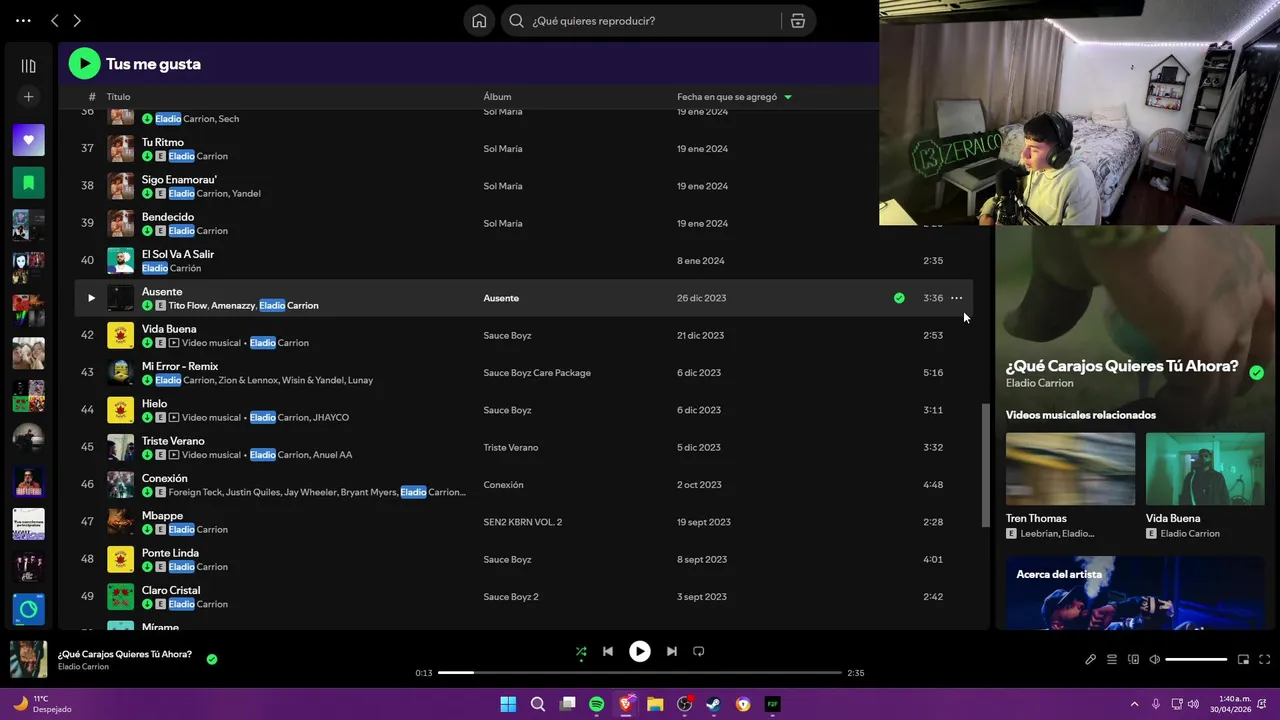Go to Home via the house icon
Image resolution: width=1280 pixels, height=720 pixels.
click(479, 20)
